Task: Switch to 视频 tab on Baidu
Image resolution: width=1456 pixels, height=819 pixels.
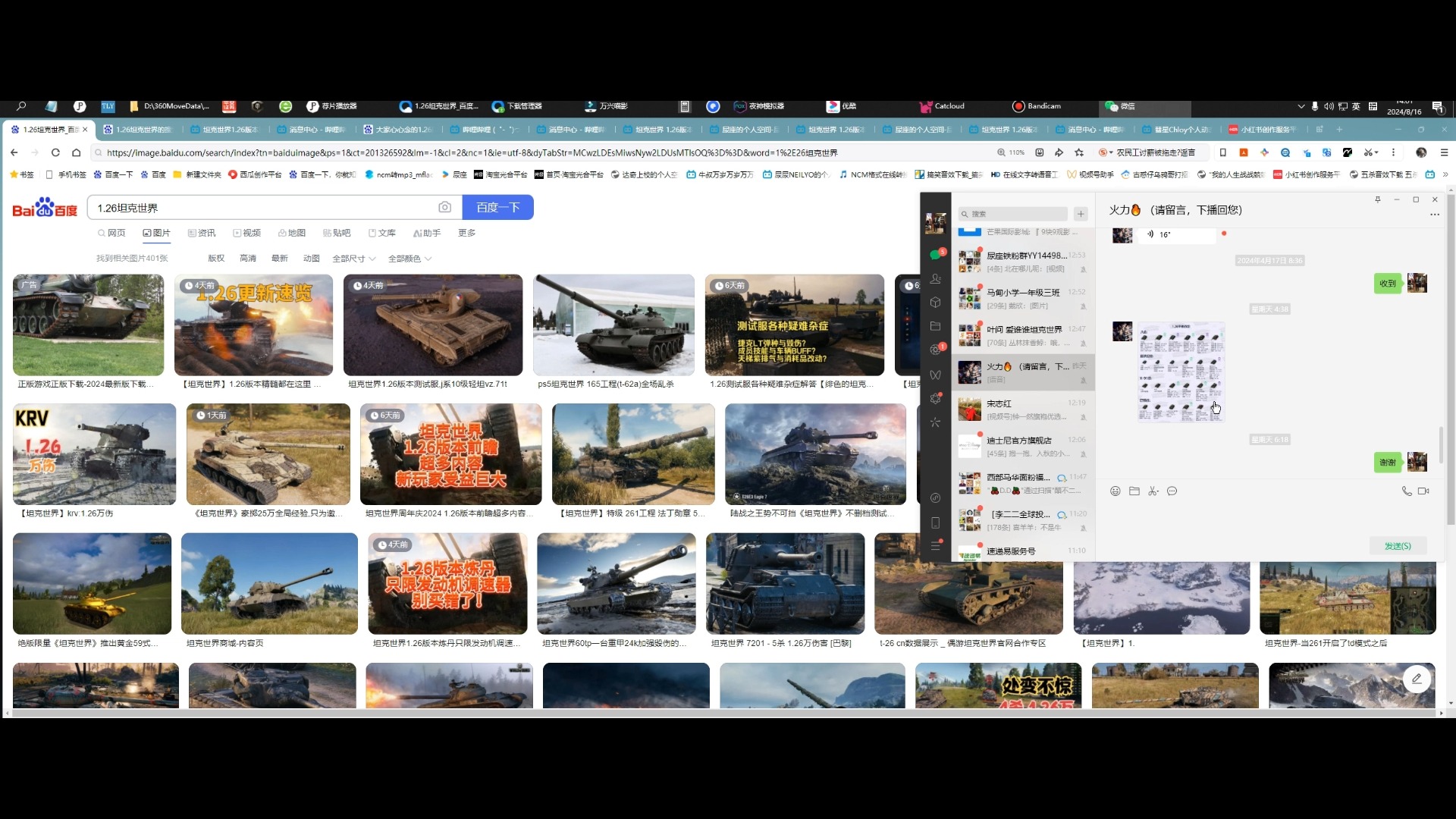Action: (x=247, y=233)
